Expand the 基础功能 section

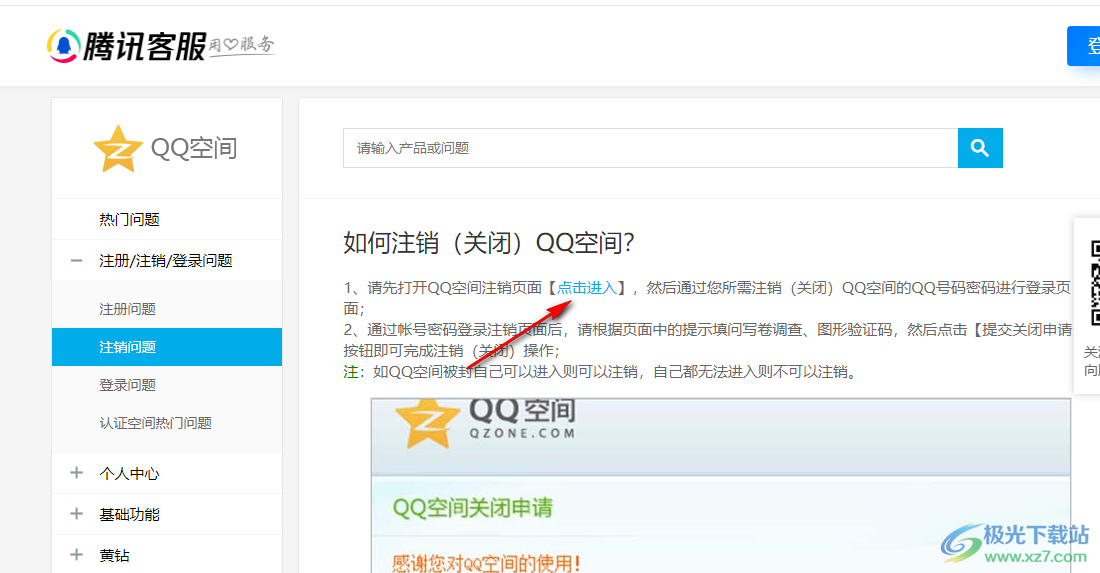pyautogui.click(x=77, y=514)
